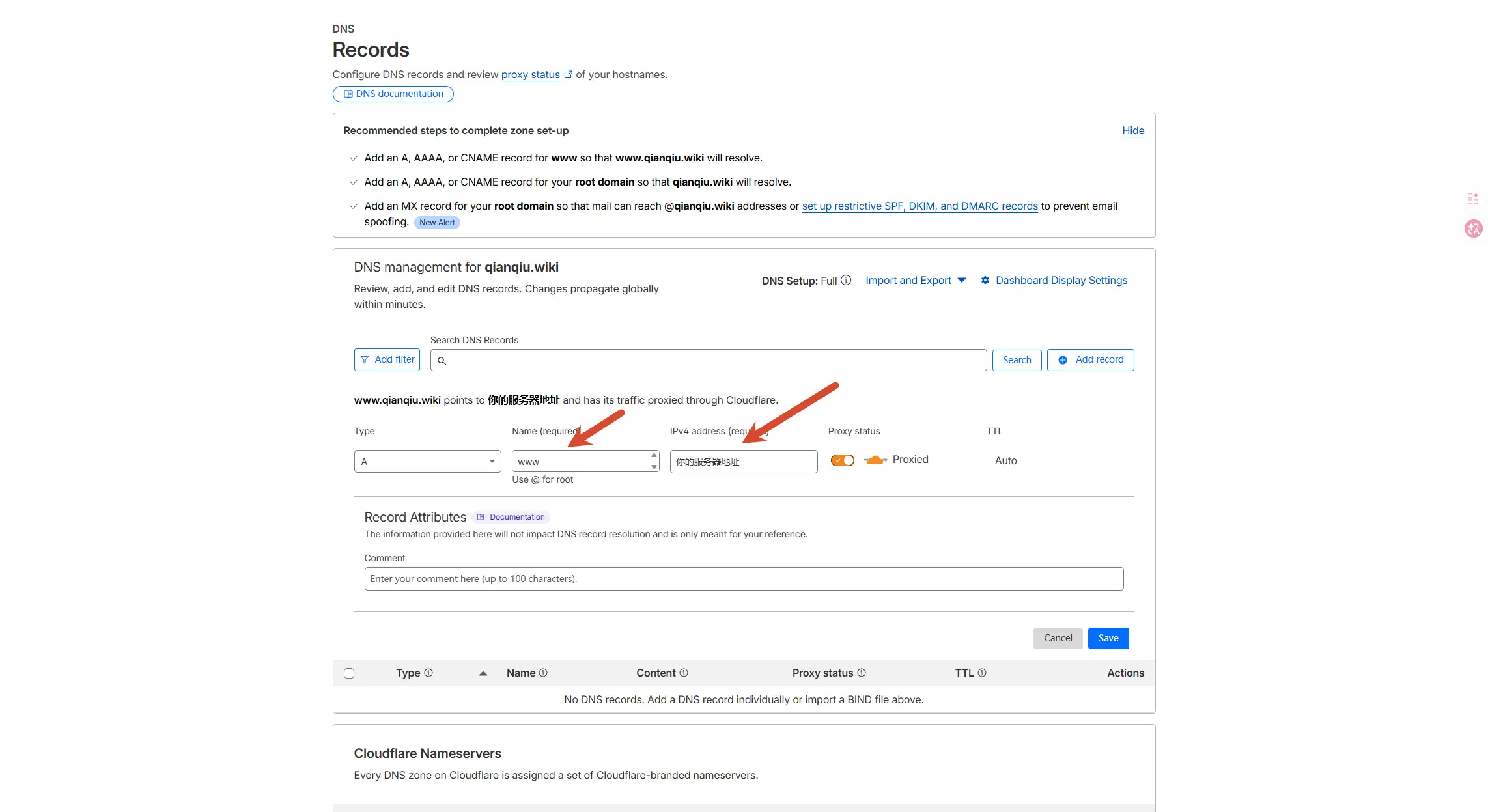Viewport: 1488px width, 812px height.
Task: Check the select-all records checkbox
Action: pyautogui.click(x=349, y=673)
